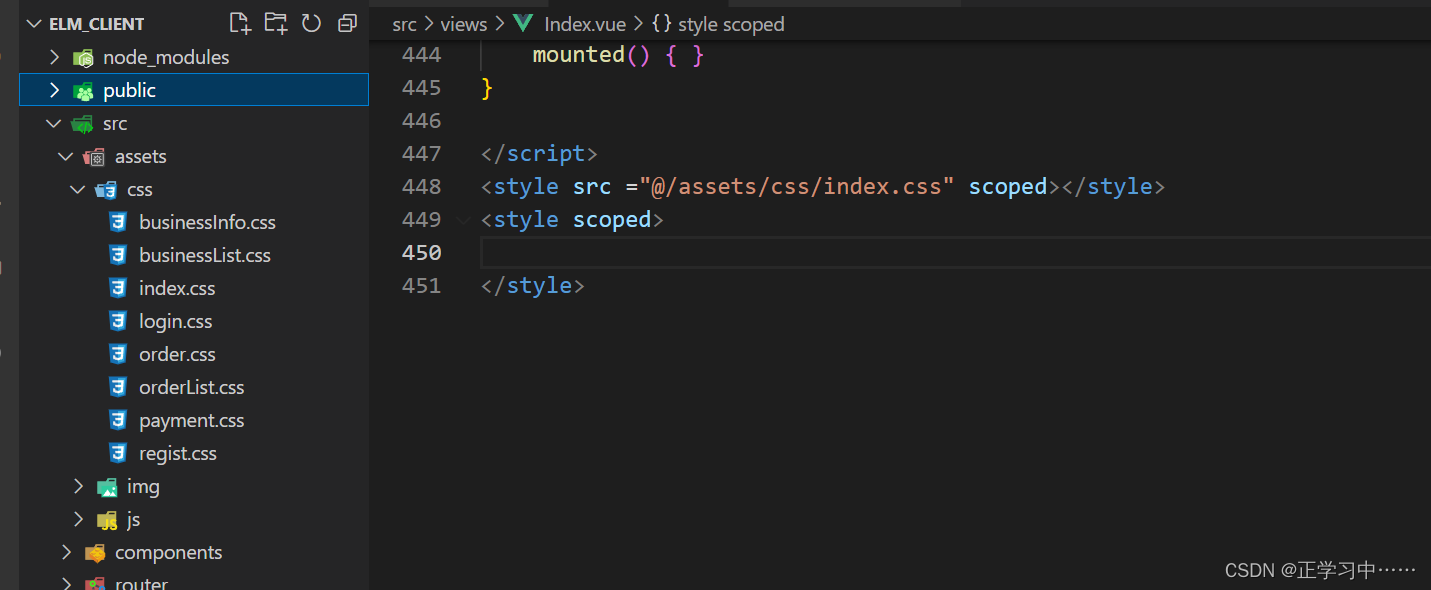The image size is (1431, 590).
Task: Click the img folder icon
Action: tap(107, 487)
